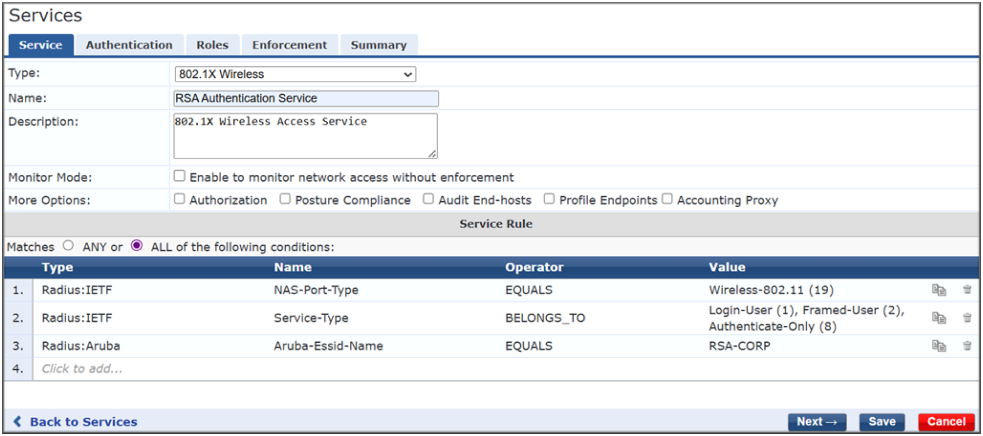
Task: Click to add a new rule row
Action: click(x=80, y=368)
